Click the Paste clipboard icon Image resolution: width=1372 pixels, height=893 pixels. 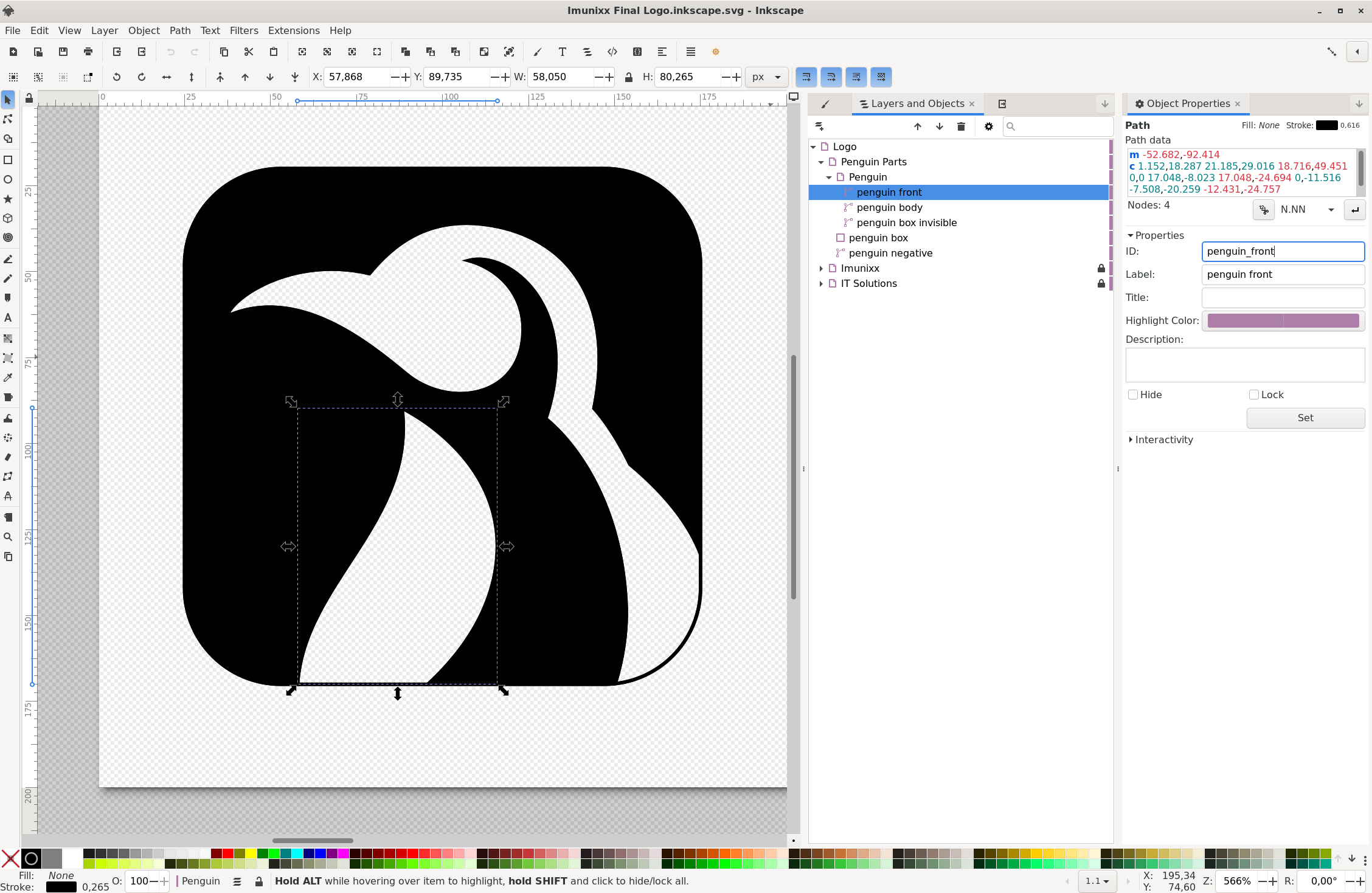[274, 52]
